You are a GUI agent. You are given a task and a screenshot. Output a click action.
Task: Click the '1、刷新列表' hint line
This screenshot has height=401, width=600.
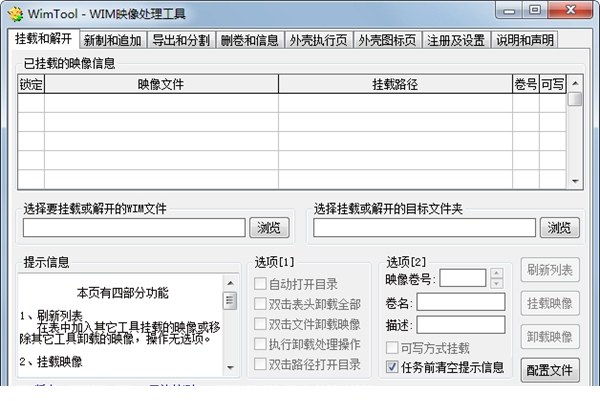click(x=51, y=316)
